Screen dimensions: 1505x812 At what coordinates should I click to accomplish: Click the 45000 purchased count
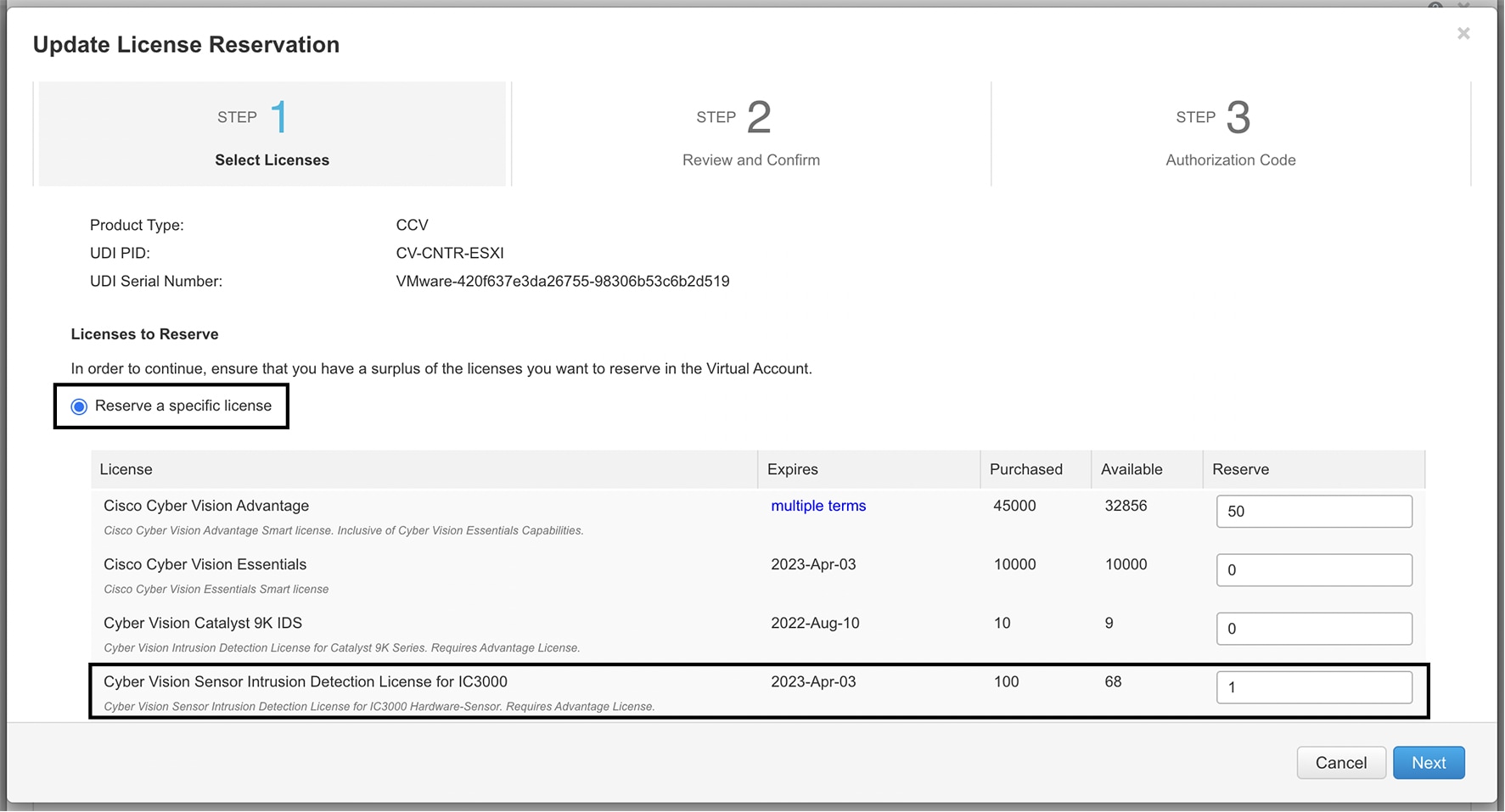tap(1014, 506)
